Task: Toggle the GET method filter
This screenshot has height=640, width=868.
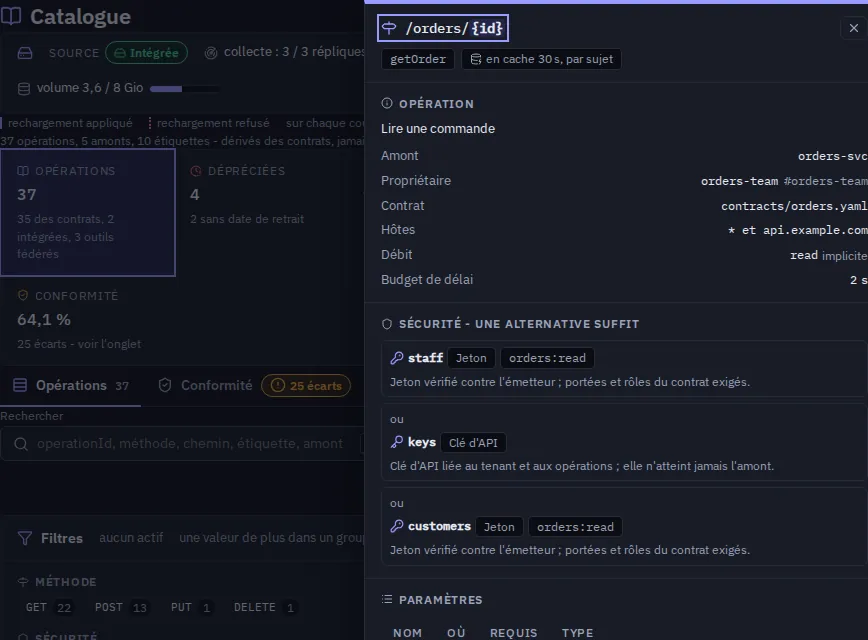Action: point(49,607)
